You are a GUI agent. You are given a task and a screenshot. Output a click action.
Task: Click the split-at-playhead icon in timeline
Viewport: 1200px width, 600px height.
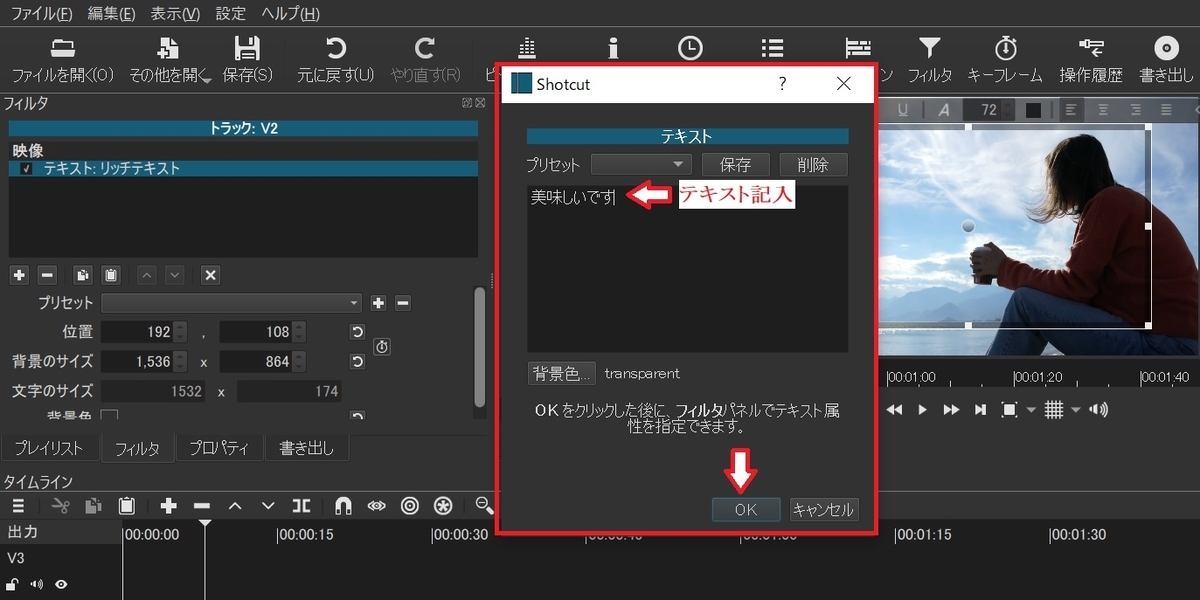coord(301,505)
